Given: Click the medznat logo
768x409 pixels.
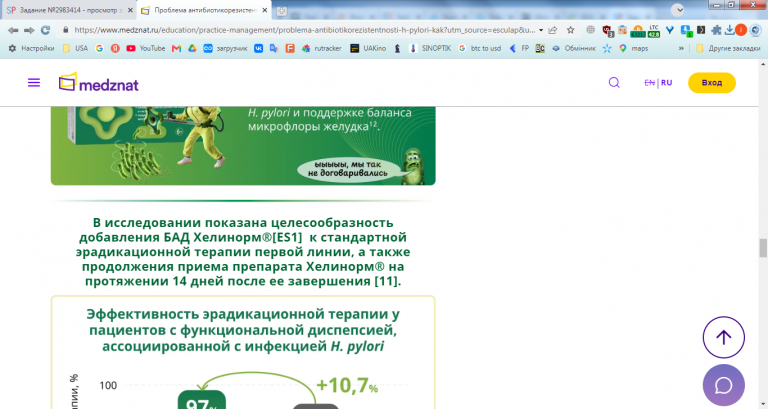Looking at the screenshot, I should pyautogui.click(x=98, y=82).
